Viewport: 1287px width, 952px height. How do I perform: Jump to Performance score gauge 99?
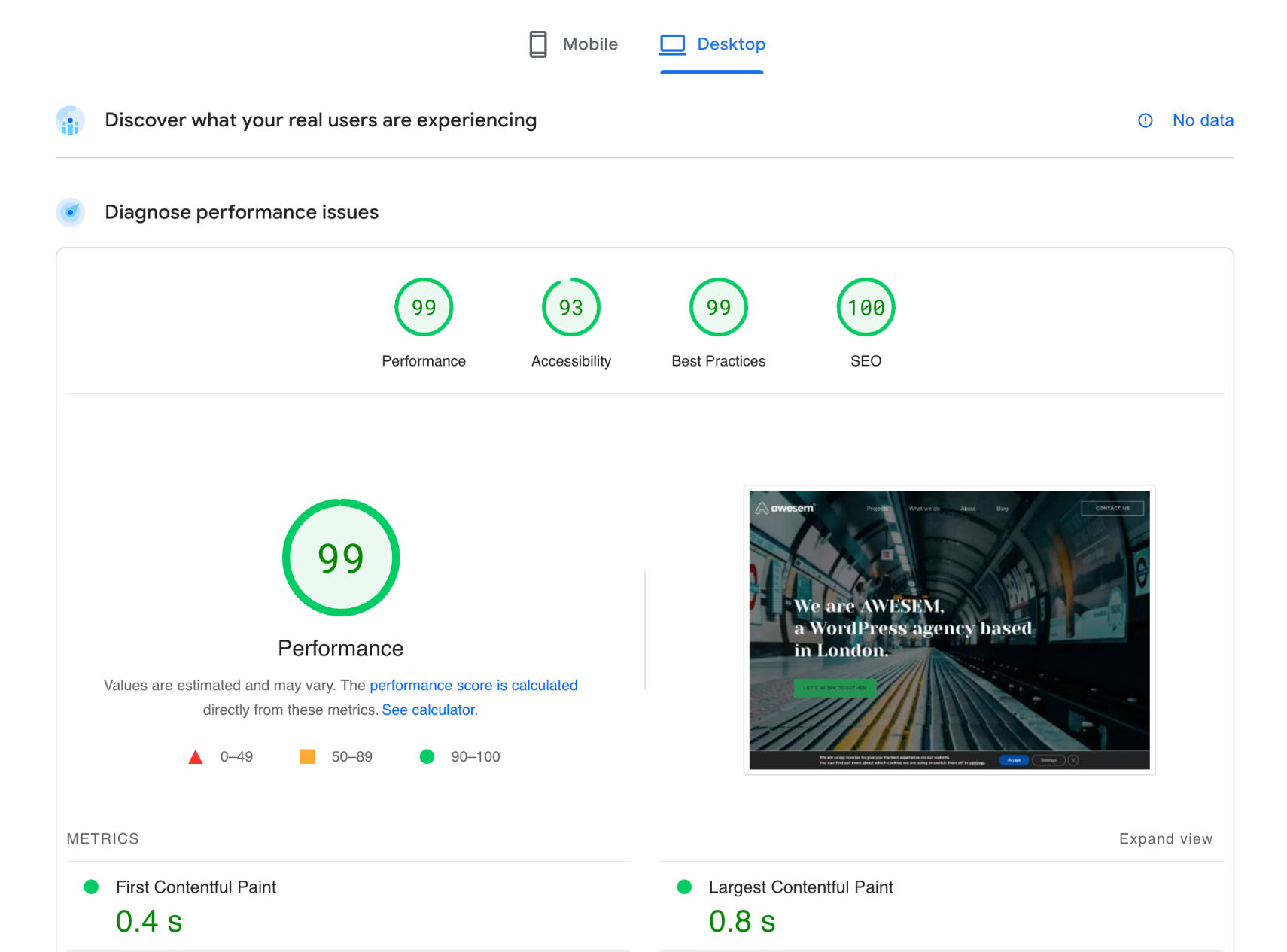pyautogui.click(x=424, y=307)
